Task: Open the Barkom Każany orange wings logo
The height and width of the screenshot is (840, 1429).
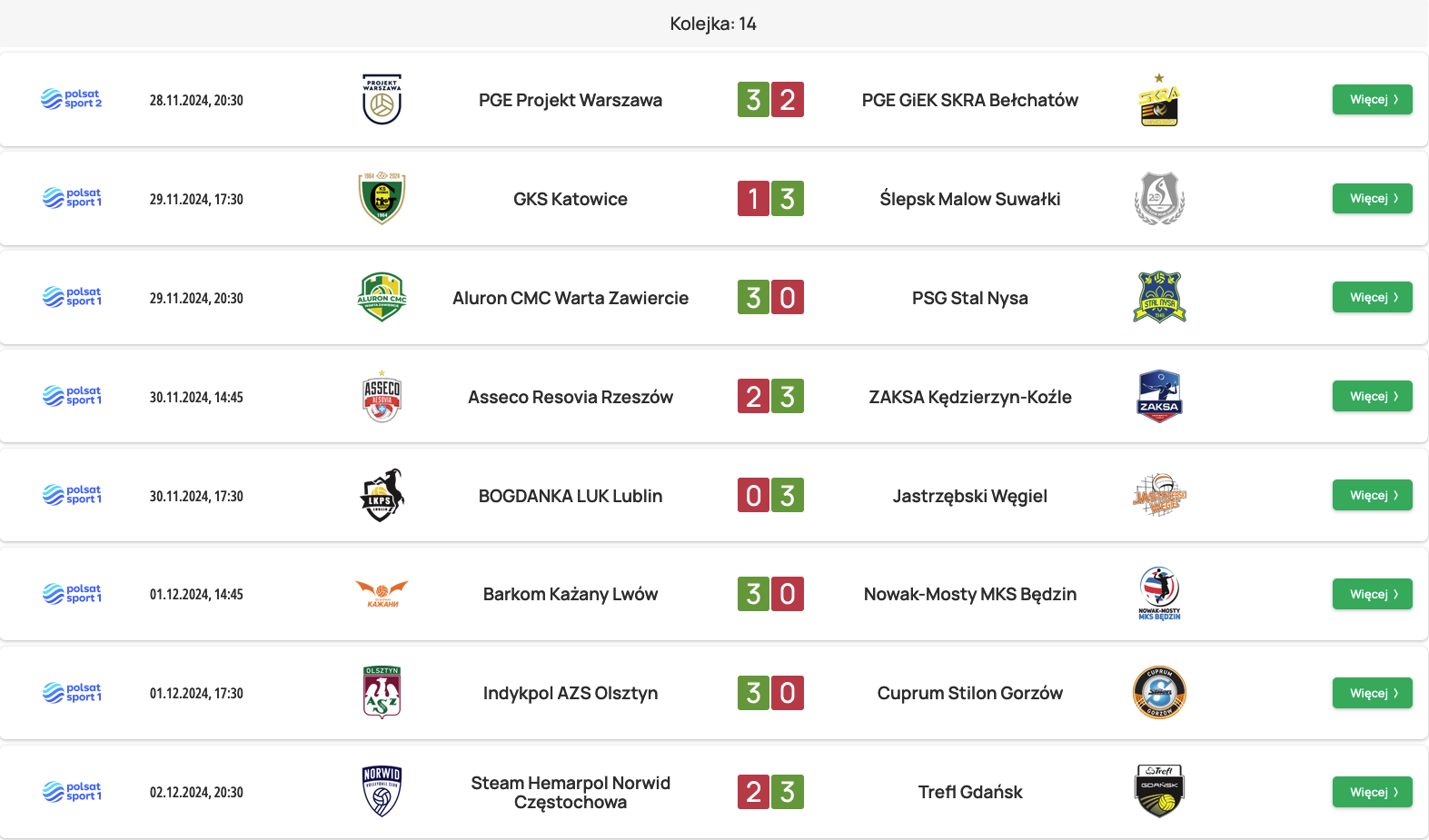Action: (x=382, y=594)
